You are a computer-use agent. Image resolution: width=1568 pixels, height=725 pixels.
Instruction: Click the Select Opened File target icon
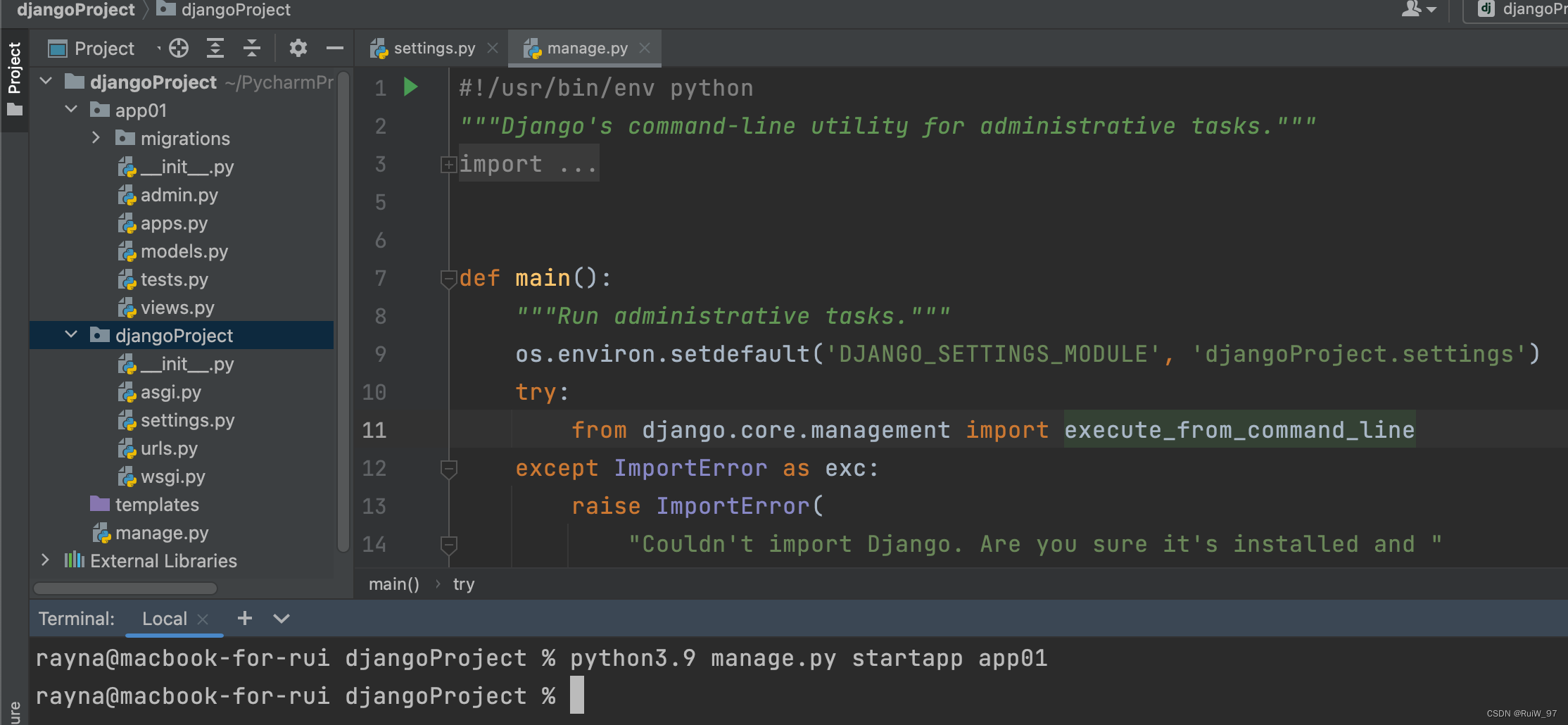click(178, 48)
